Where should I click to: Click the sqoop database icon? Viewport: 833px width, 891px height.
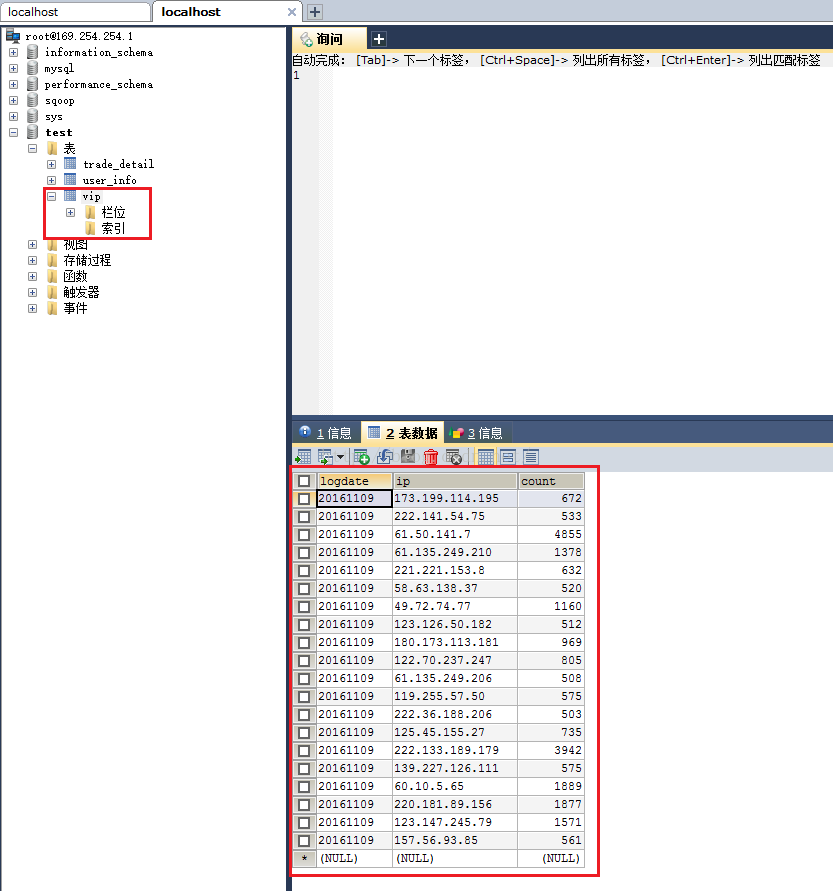(33, 100)
